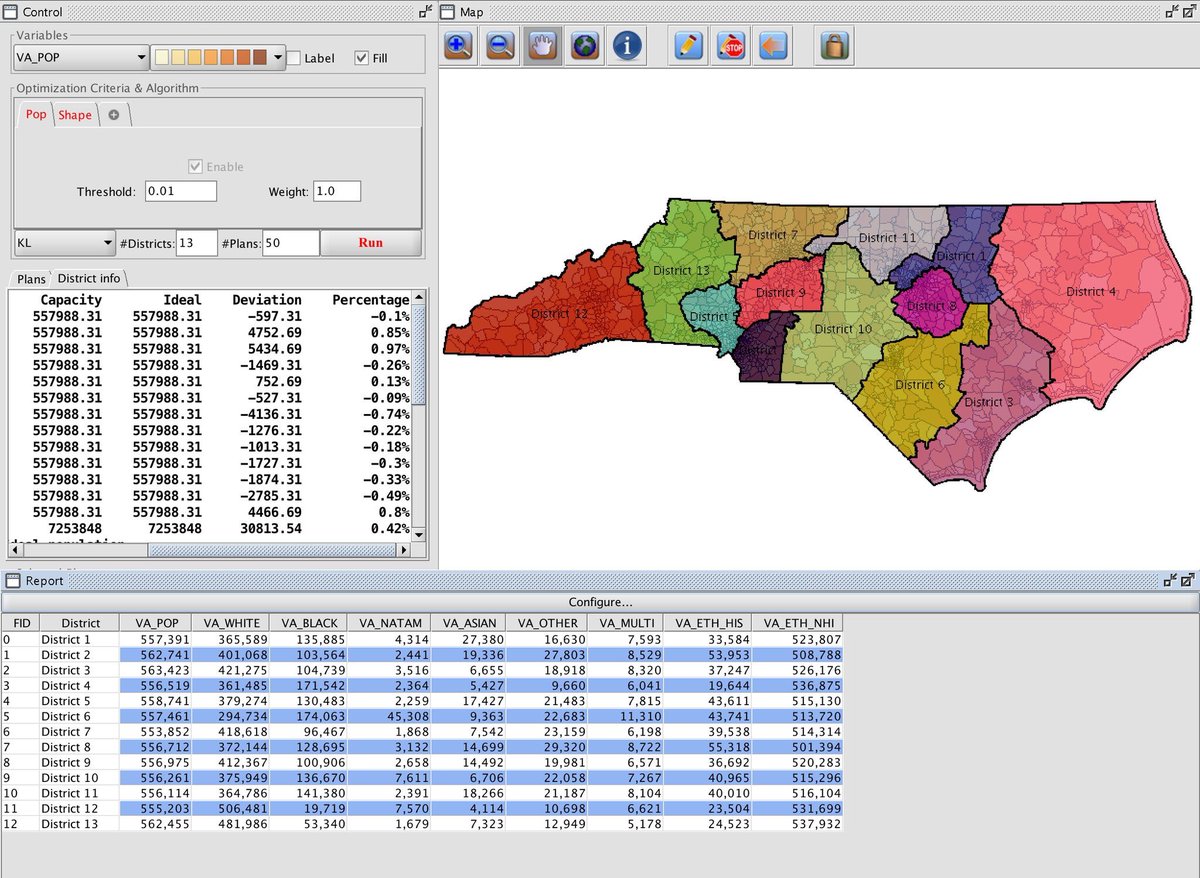Screen dimensions: 1200x878
Task: Click the stop sign icon
Action: click(x=731, y=45)
